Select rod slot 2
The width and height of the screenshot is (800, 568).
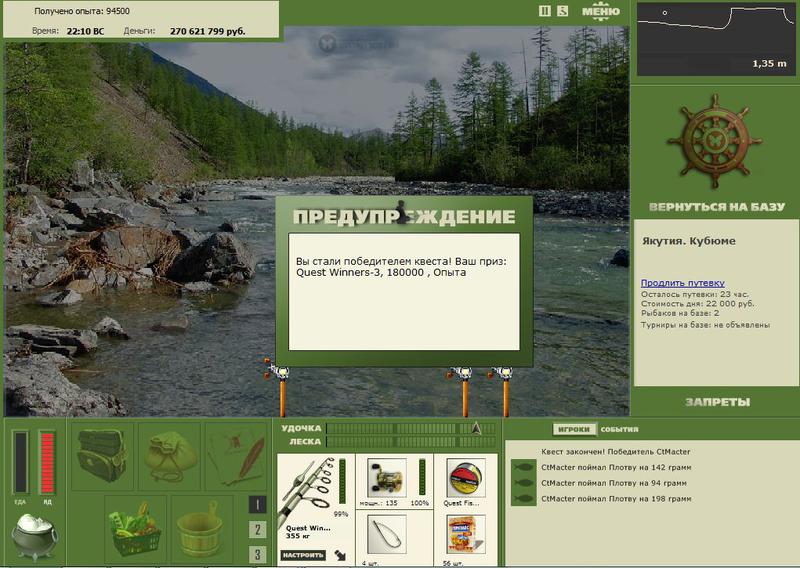coord(258,530)
